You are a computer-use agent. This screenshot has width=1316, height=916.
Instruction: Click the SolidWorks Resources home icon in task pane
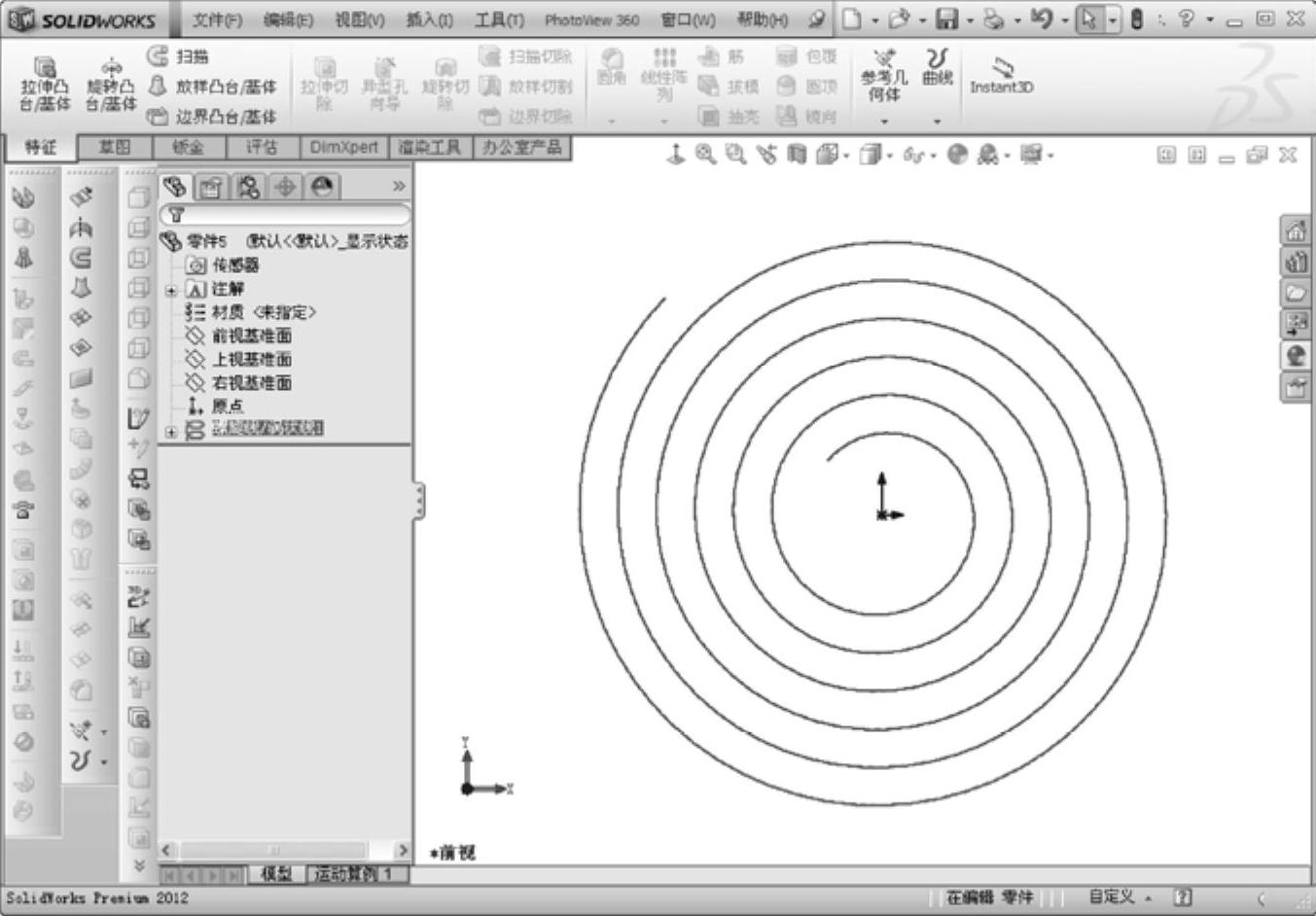1295,231
